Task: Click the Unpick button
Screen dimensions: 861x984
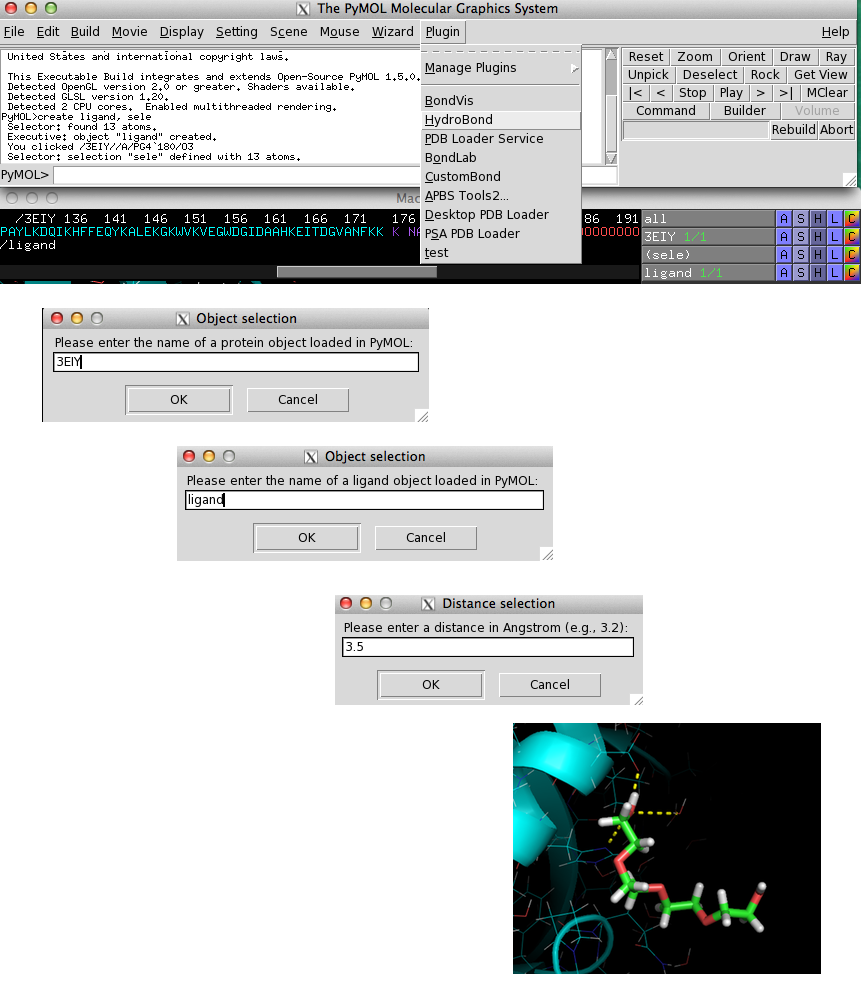Action: (x=648, y=75)
